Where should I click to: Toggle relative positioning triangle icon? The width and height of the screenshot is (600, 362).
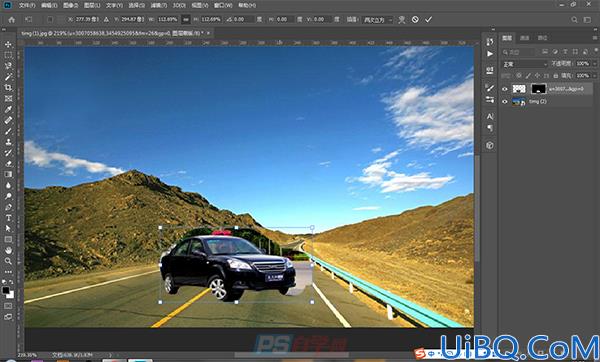[x=106, y=19]
